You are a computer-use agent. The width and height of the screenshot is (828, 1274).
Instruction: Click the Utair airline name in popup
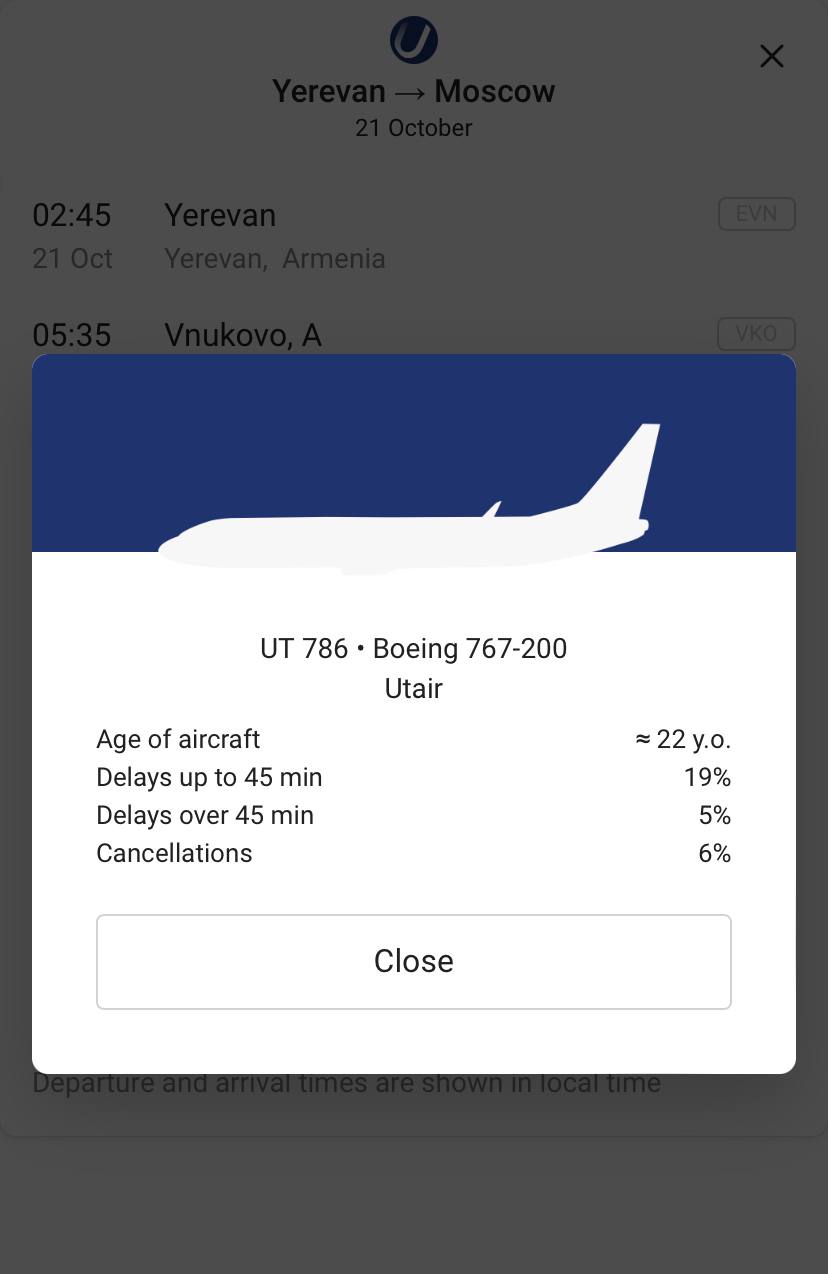(x=413, y=689)
